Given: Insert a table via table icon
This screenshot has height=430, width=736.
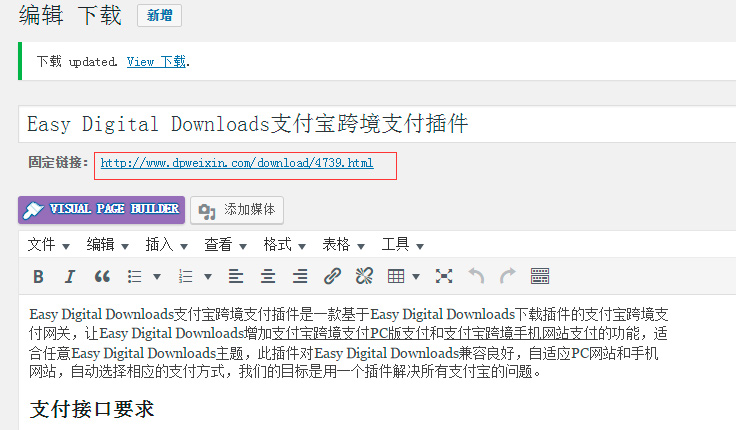Looking at the screenshot, I should pos(396,276).
